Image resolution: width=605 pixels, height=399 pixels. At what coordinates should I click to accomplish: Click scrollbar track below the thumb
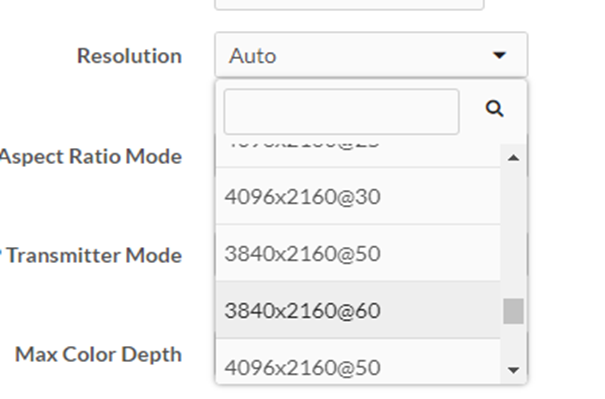point(513,342)
